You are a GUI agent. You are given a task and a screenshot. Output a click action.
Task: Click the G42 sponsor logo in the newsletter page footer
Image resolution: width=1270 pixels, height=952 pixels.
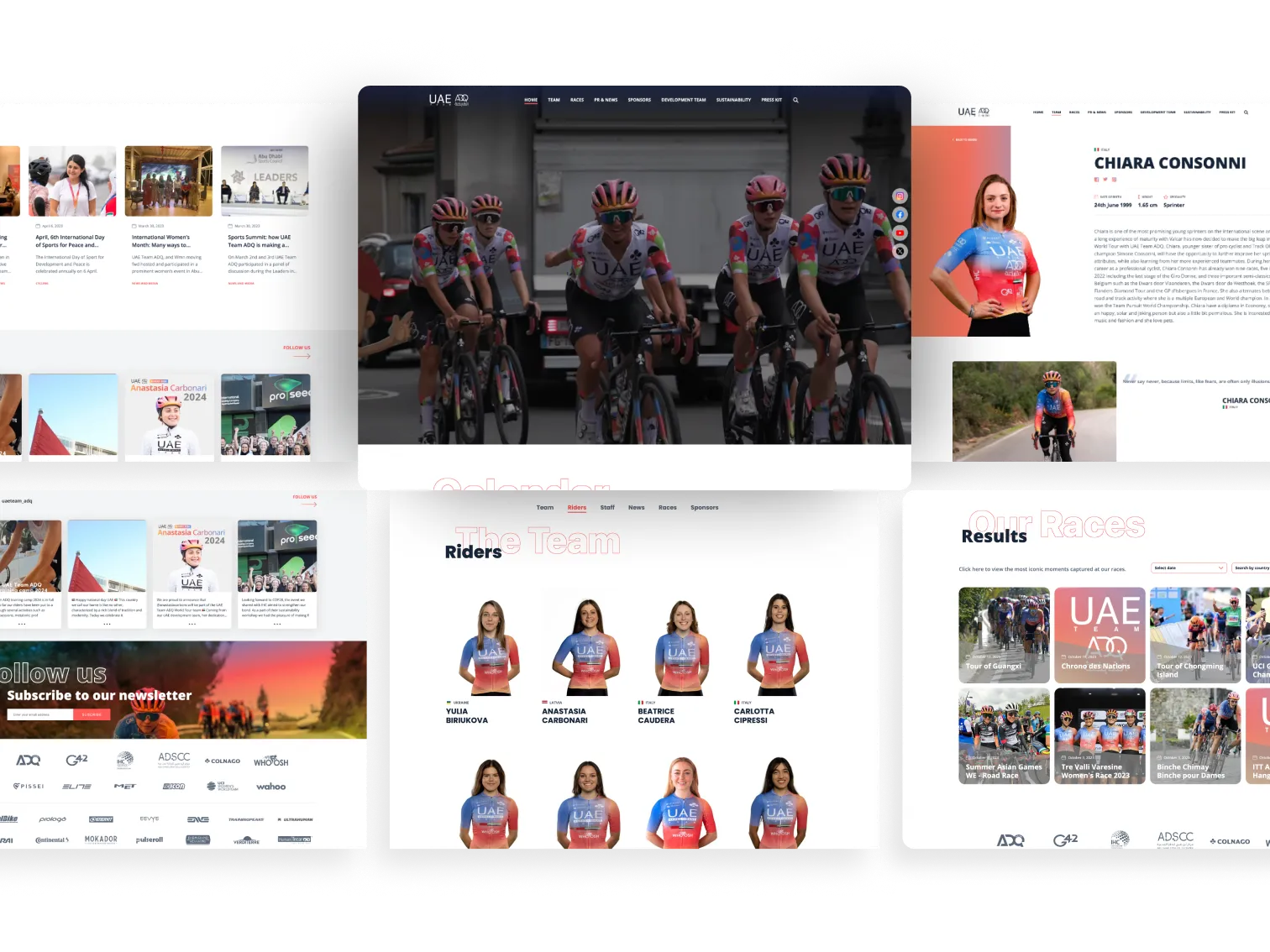click(x=76, y=760)
